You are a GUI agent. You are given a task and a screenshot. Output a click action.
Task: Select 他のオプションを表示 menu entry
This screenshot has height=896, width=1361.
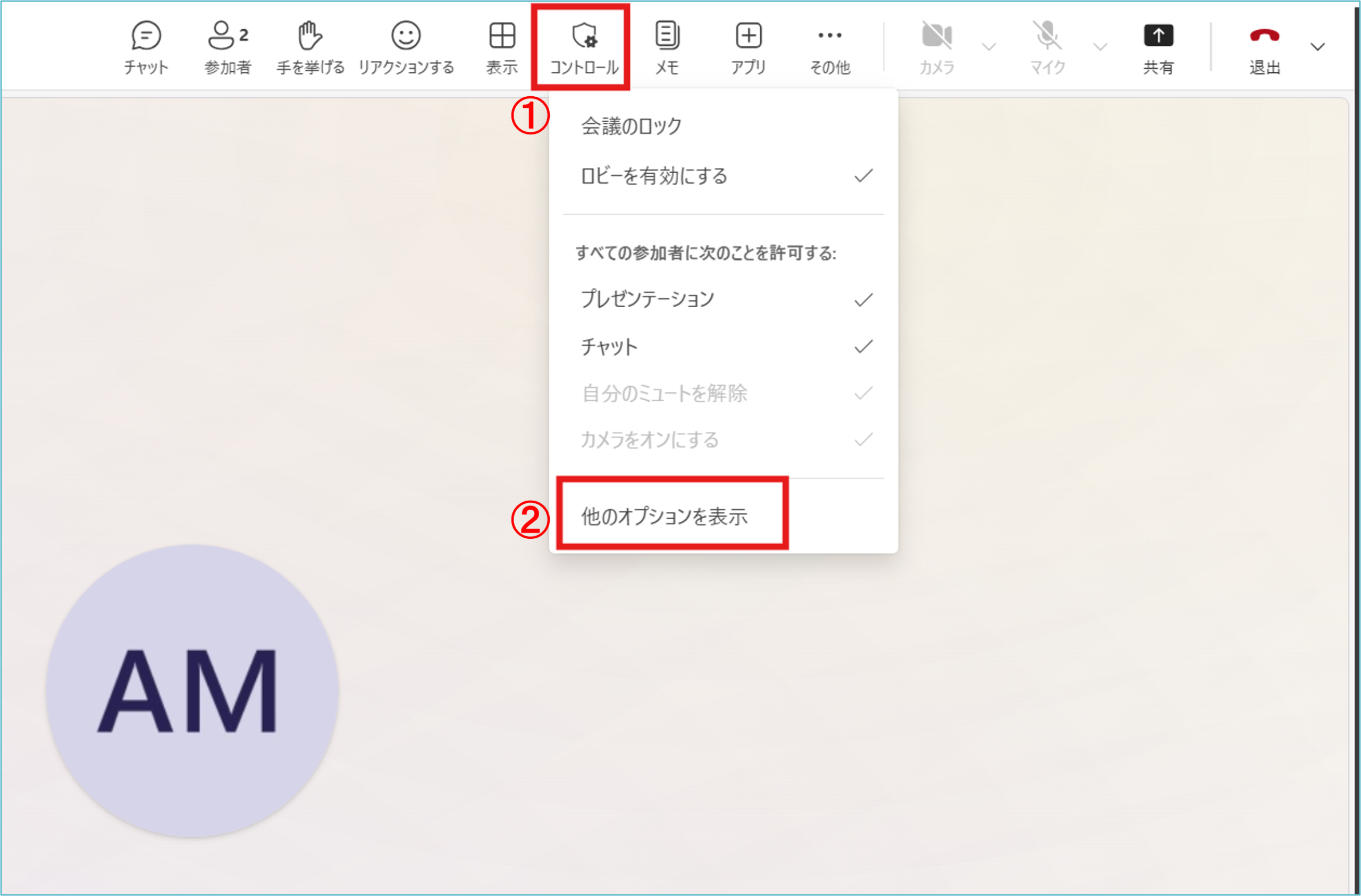[x=665, y=517]
